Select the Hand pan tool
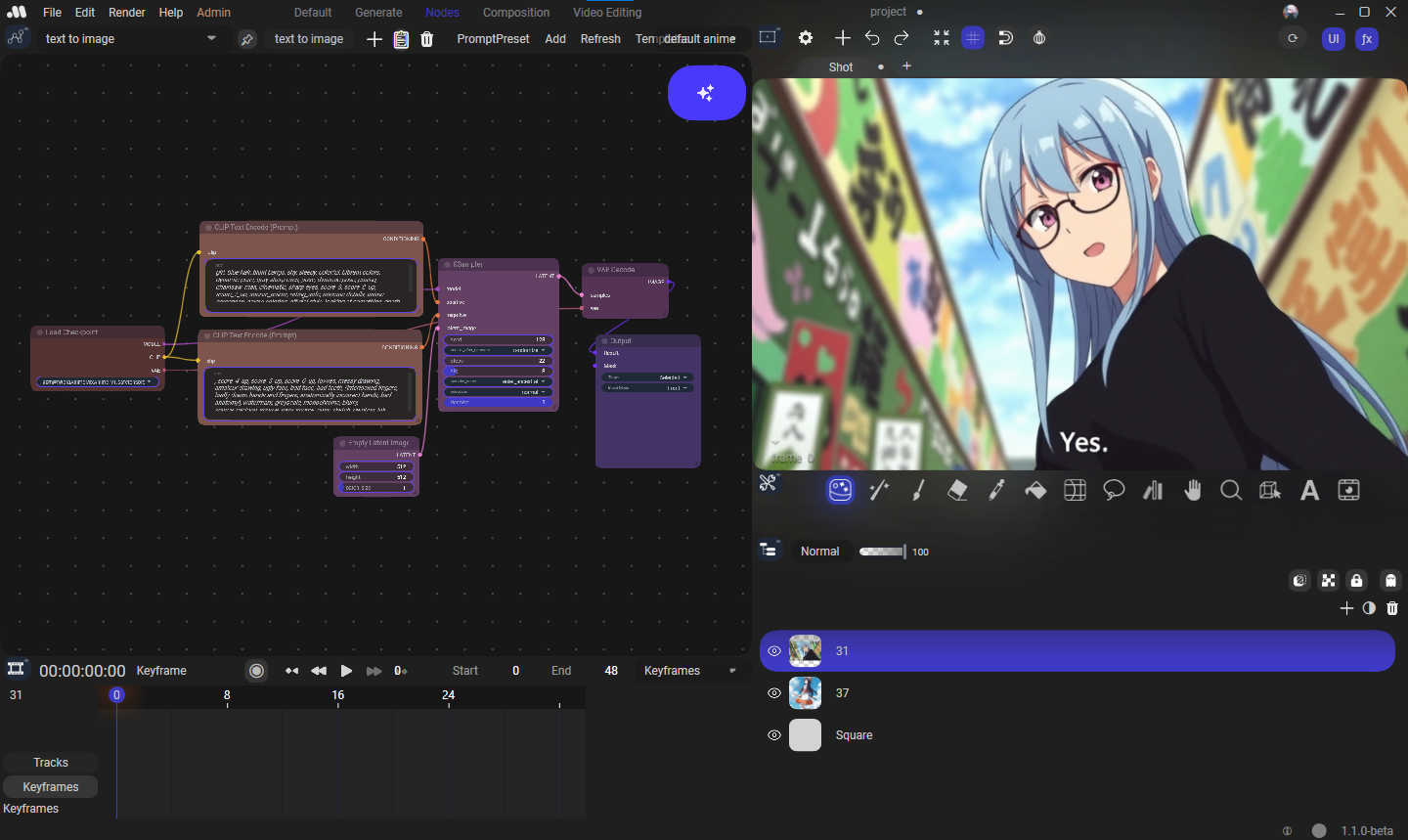1408x840 pixels. point(1192,491)
